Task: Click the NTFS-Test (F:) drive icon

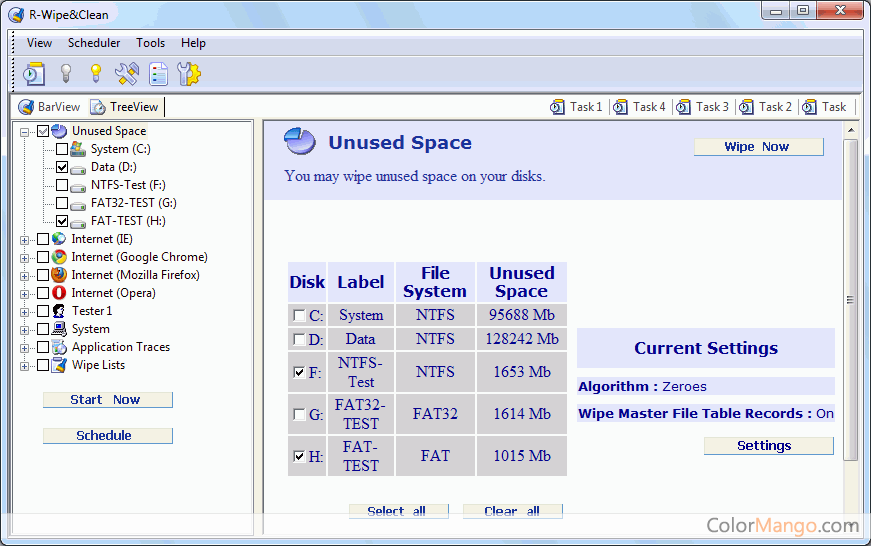Action: coord(78,187)
